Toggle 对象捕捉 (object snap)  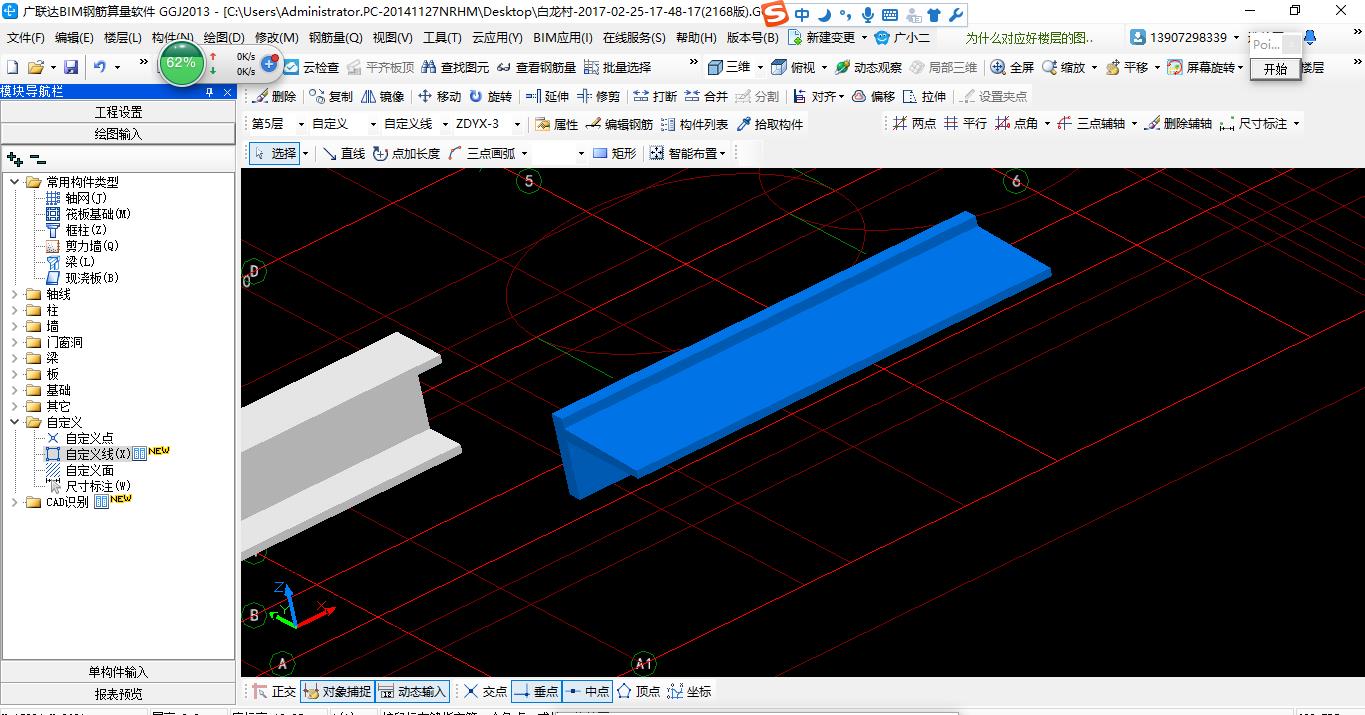[x=336, y=692]
